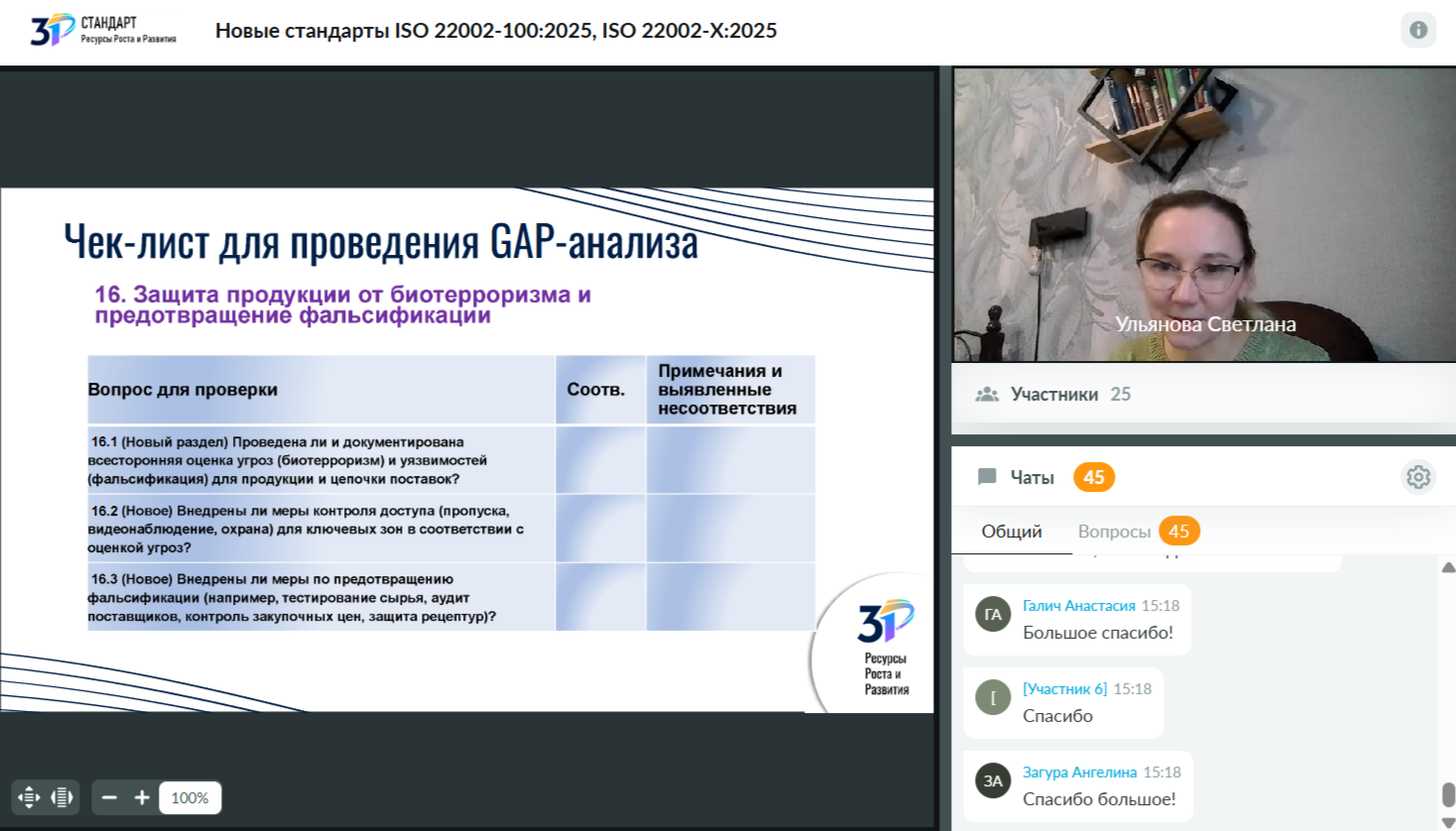This screenshot has height=831, width=1456.
Task: Click the 3P Standard logo
Action: click(x=103, y=30)
